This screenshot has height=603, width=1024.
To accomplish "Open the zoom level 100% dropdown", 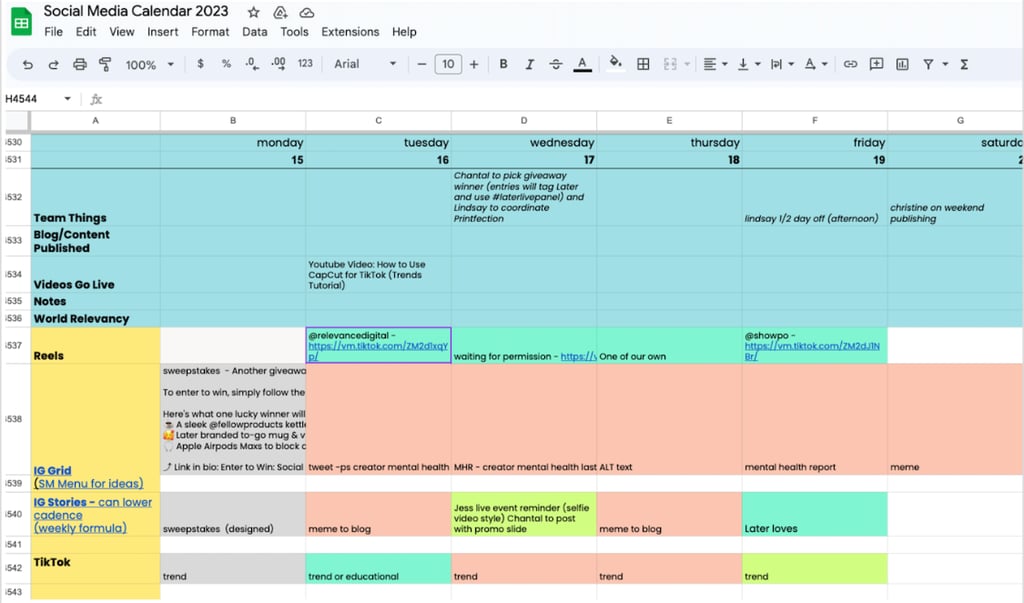I will pos(150,64).
